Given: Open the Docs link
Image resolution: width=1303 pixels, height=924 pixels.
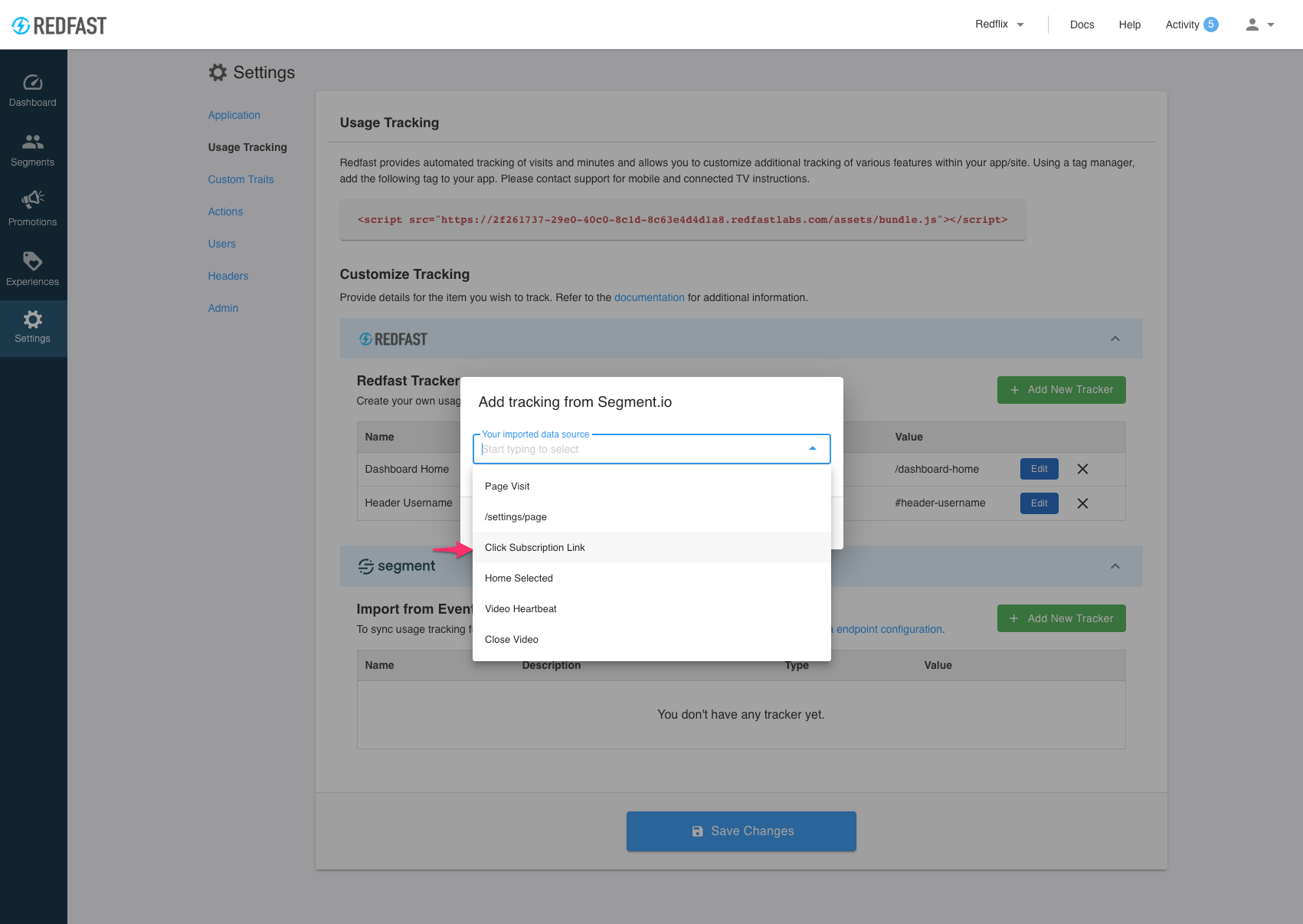Looking at the screenshot, I should point(1082,25).
